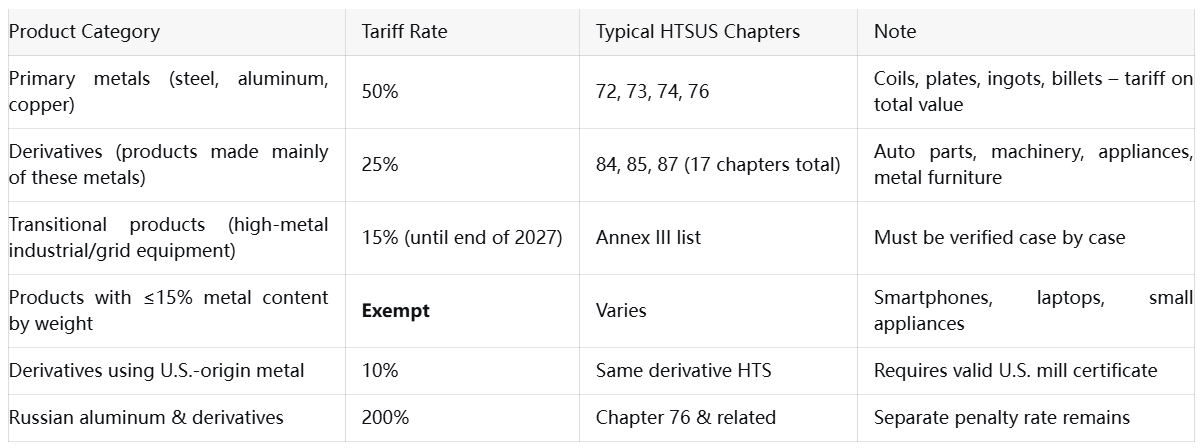Click the Requires valid U.S. mill certificate cell
Viewport: 1201px width, 448px height.
coord(1015,371)
